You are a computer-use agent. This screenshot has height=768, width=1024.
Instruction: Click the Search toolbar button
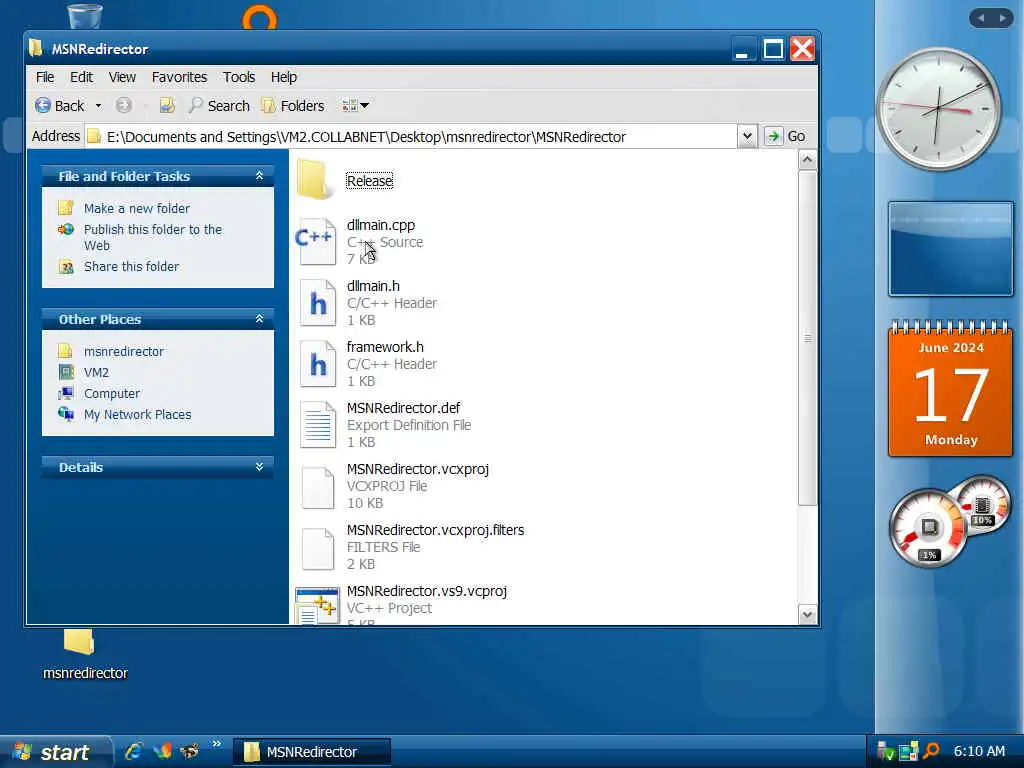tap(219, 105)
